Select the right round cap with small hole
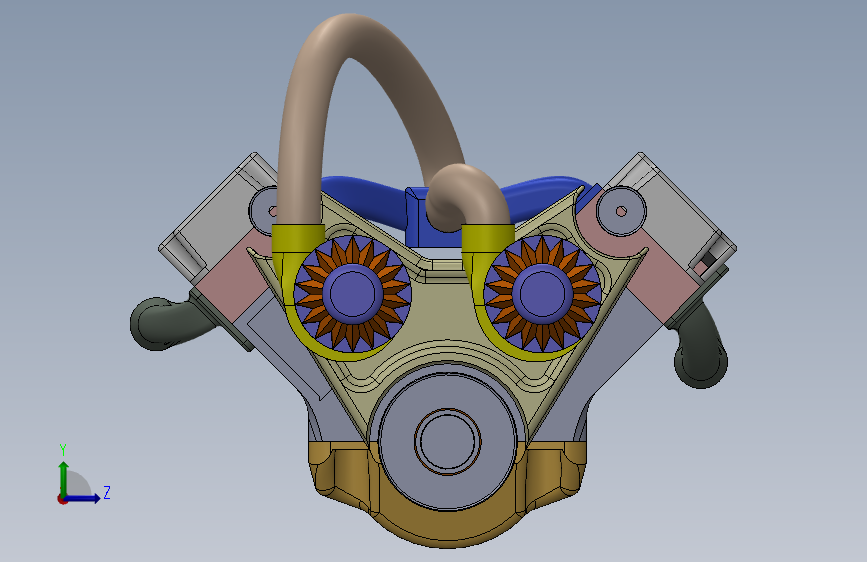This screenshot has height=562, width=867. coord(621,211)
